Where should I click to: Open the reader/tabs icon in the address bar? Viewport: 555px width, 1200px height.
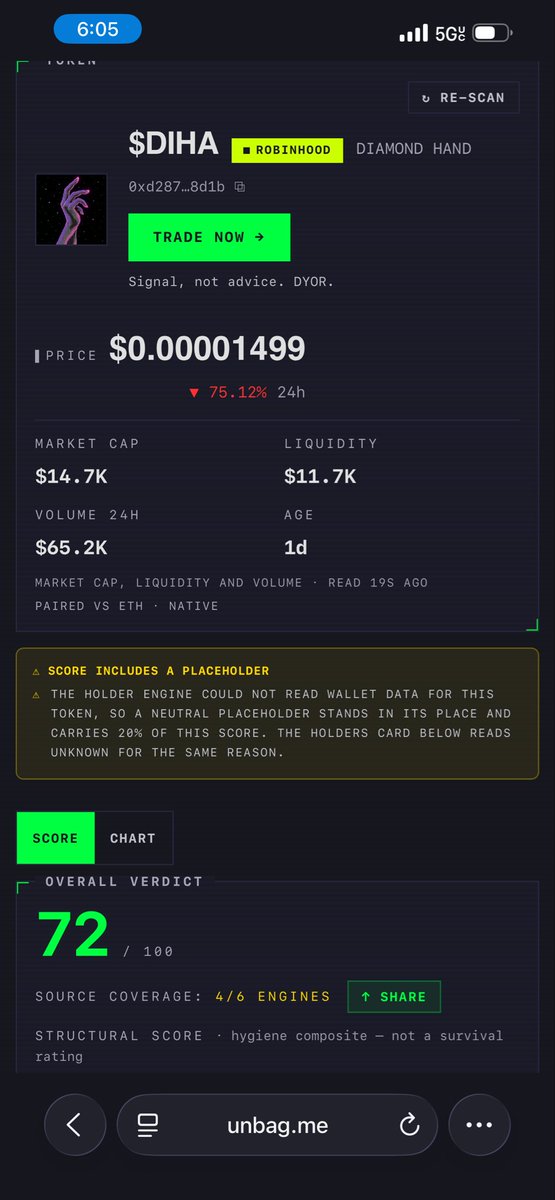148,1125
